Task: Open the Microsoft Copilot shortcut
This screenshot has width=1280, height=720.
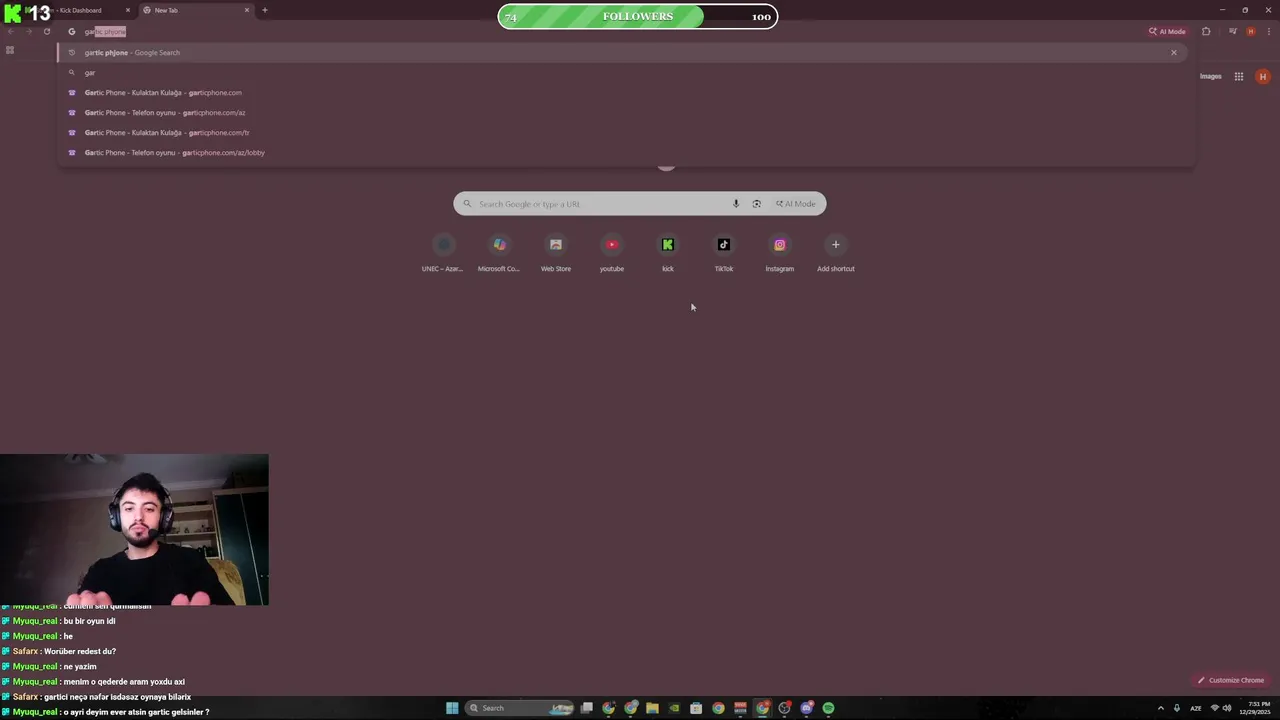Action: [499, 252]
